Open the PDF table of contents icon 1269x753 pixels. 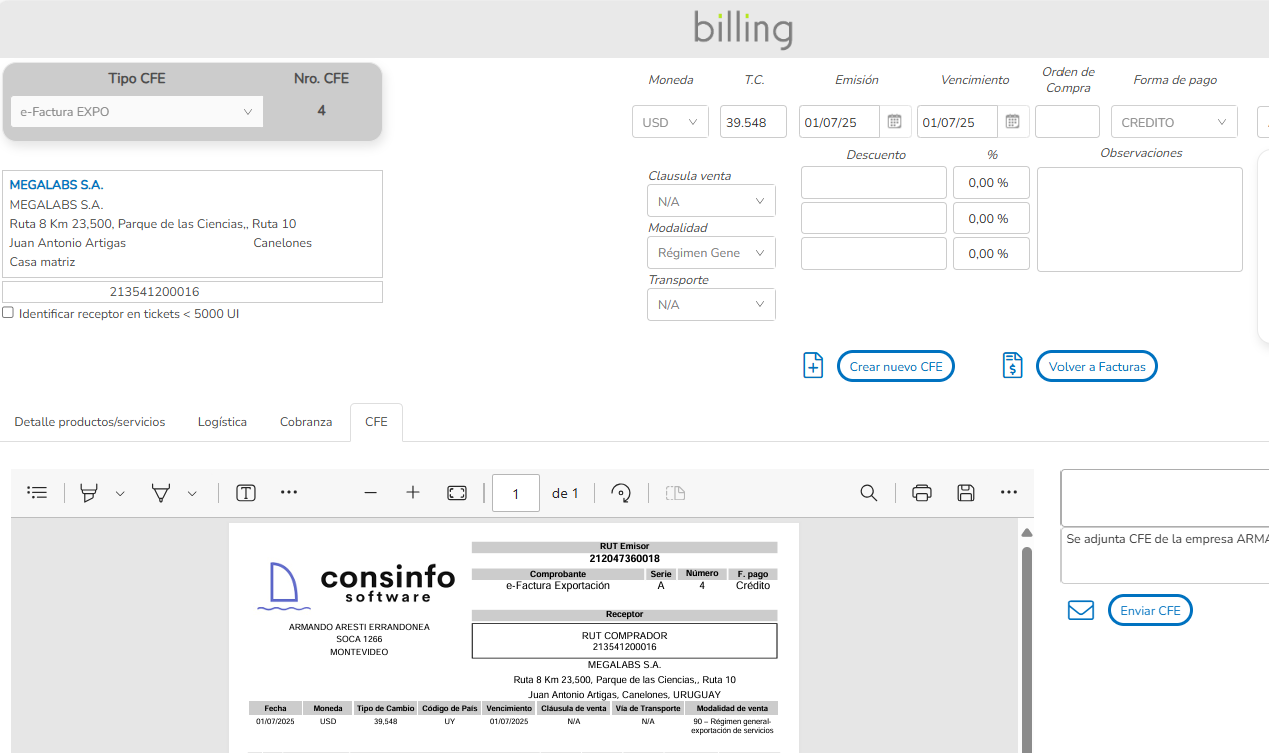[37, 492]
